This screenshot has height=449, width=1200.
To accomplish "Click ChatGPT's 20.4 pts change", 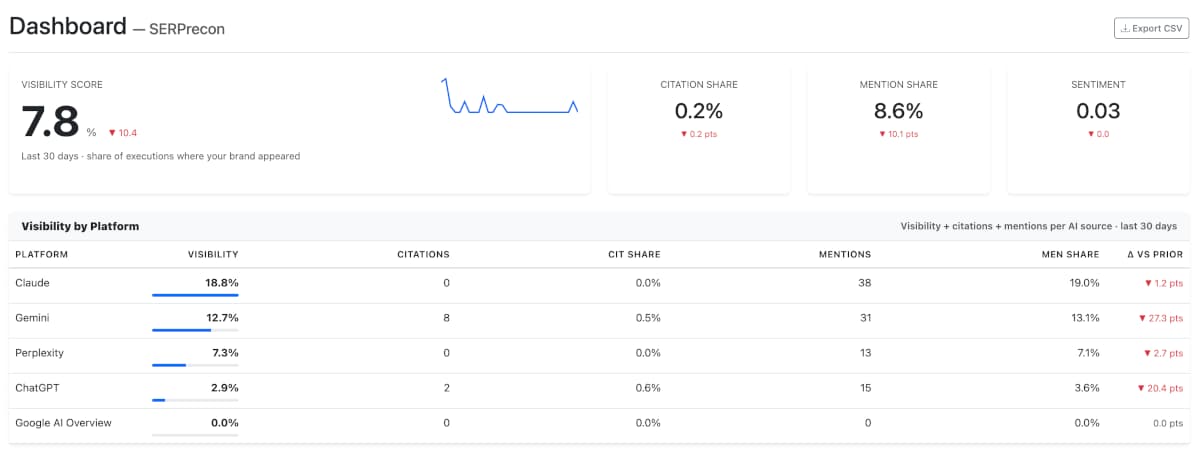I will tap(1161, 388).
